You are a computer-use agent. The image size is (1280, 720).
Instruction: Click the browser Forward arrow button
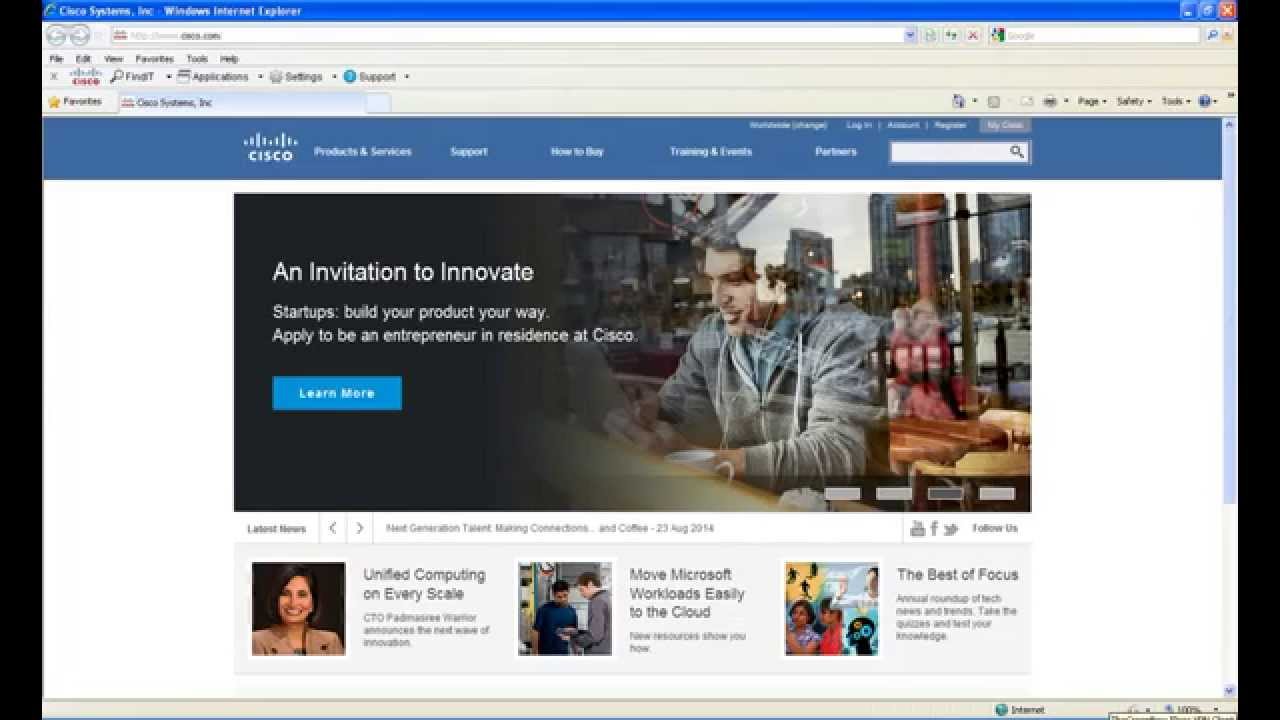pos(80,35)
